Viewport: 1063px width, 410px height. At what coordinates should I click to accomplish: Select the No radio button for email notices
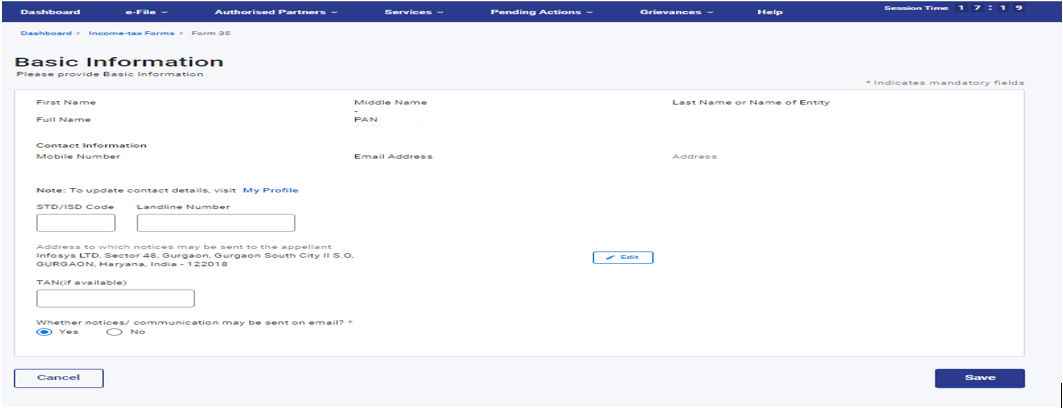[x=113, y=332]
